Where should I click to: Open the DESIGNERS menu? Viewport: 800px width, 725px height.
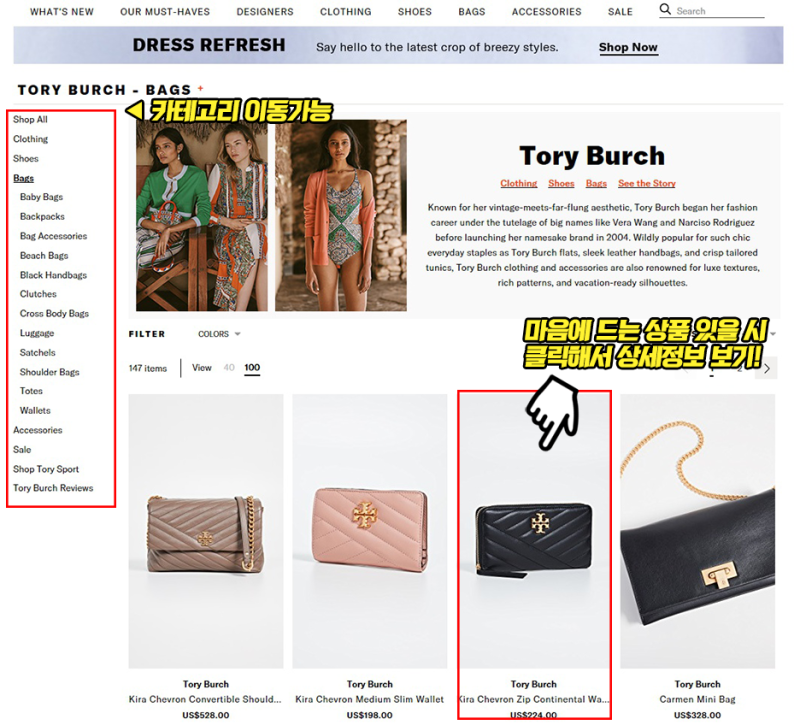[x=265, y=12]
